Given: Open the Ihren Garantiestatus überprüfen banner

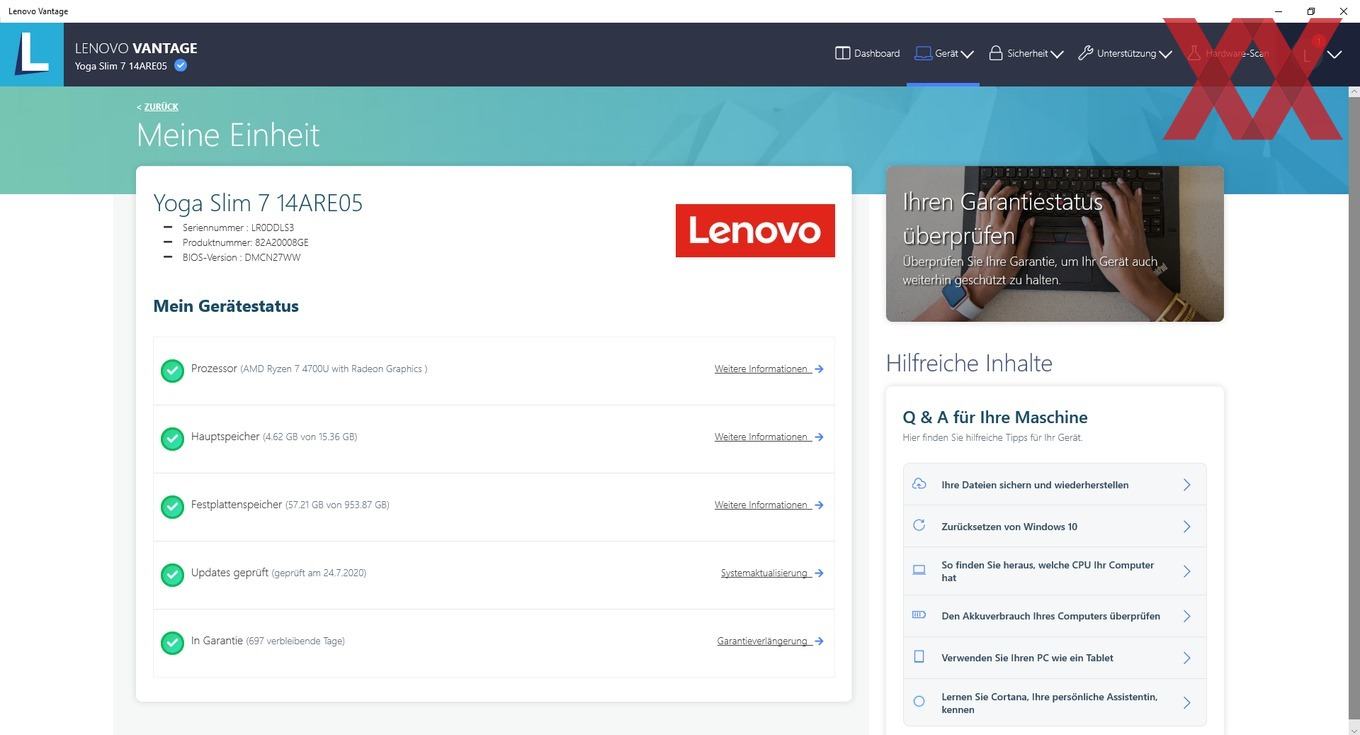Looking at the screenshot, I should tap(1055, 244).
